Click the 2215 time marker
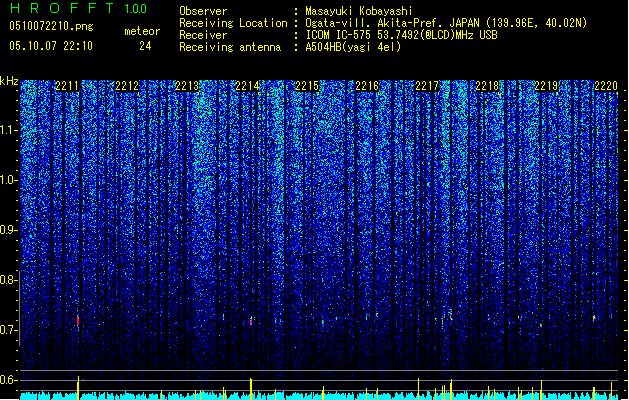 coord(307,86)
